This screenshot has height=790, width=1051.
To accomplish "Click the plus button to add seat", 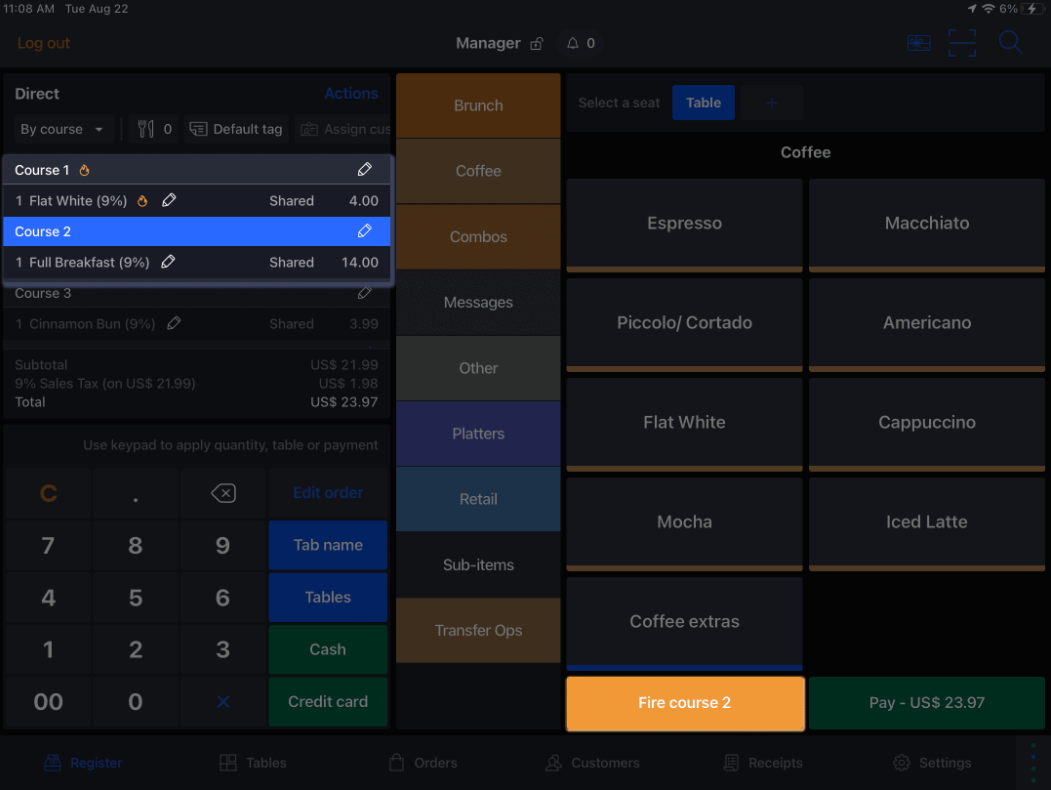I will pyautogui.click(x=771, y=103).
